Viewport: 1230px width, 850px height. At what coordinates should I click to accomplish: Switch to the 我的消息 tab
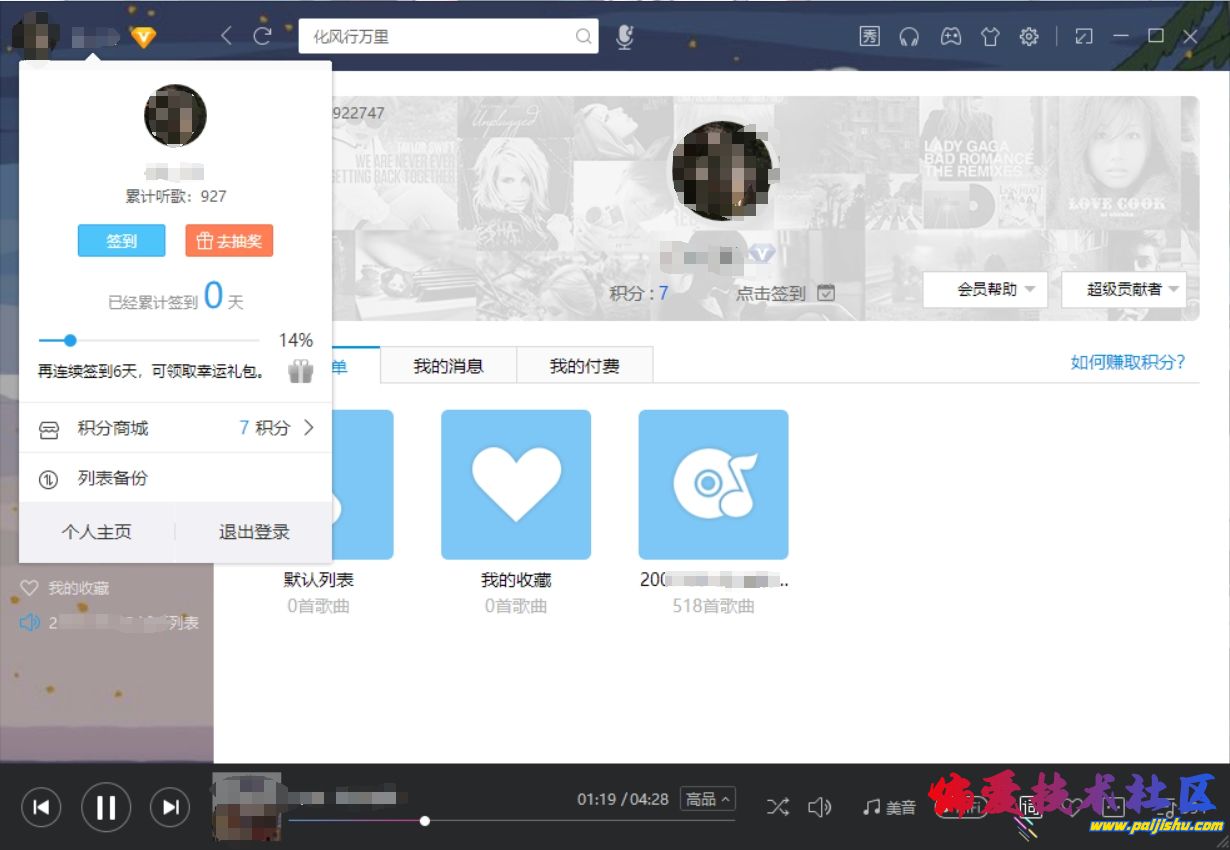(448, 365)
